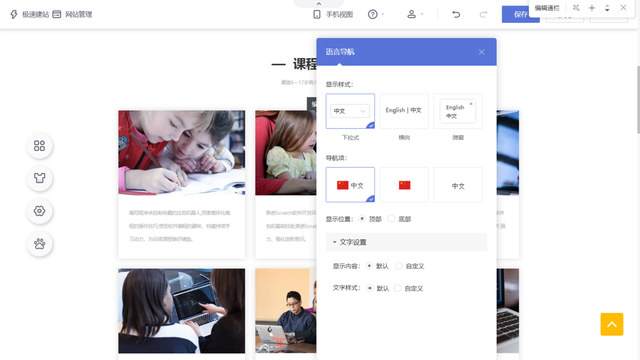Switch to 手机视图 mobile view
Image resolution: width=640 pixels, height=360 pixels.
tap(333, 14)
